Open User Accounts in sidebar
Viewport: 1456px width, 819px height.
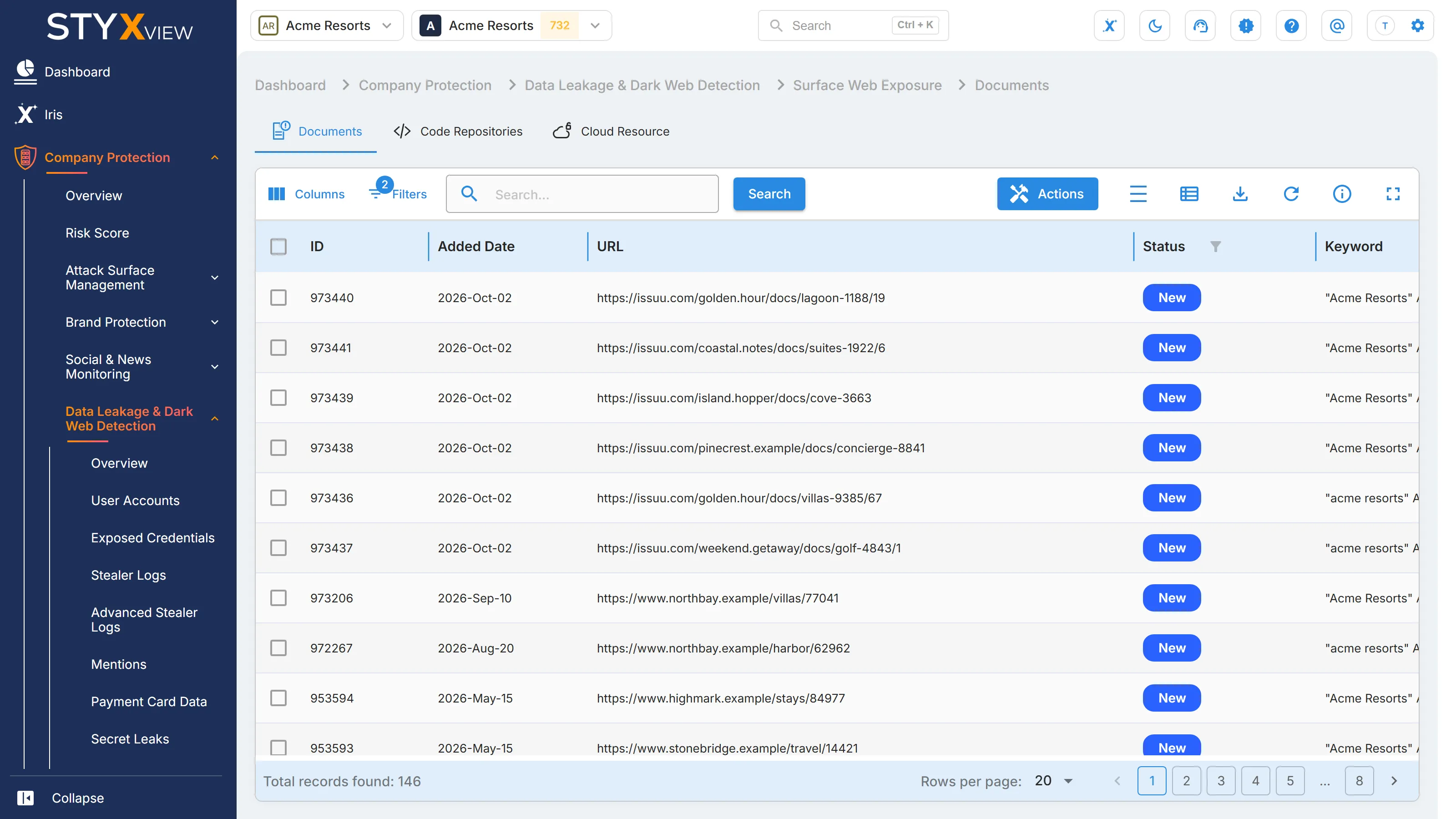pos(135,500)
